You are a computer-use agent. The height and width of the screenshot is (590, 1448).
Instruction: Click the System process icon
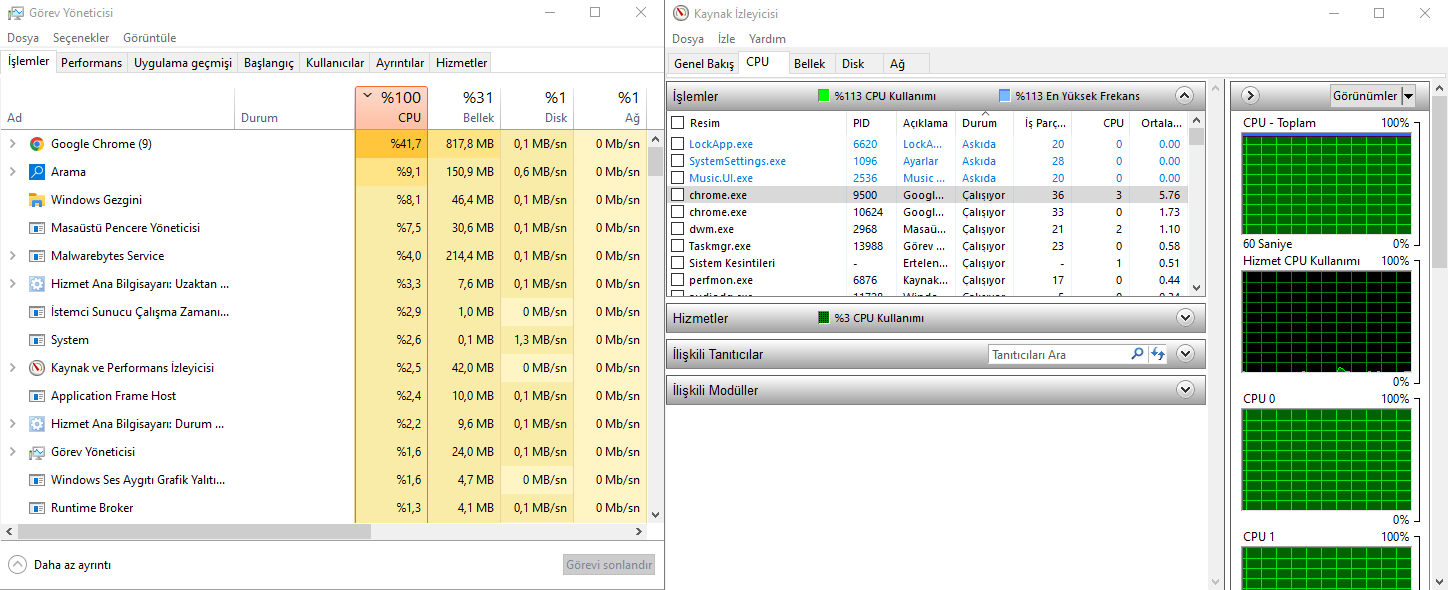point(37,340)
